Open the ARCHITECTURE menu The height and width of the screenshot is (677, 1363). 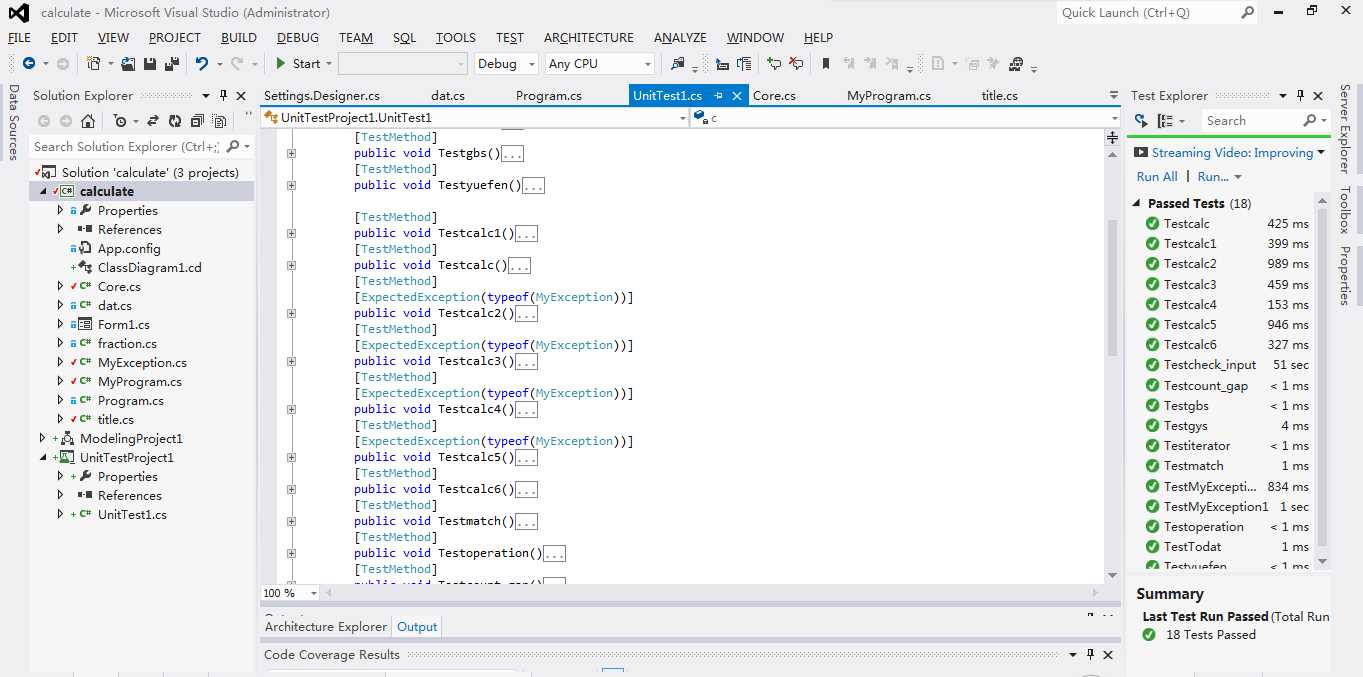point(589,38)
